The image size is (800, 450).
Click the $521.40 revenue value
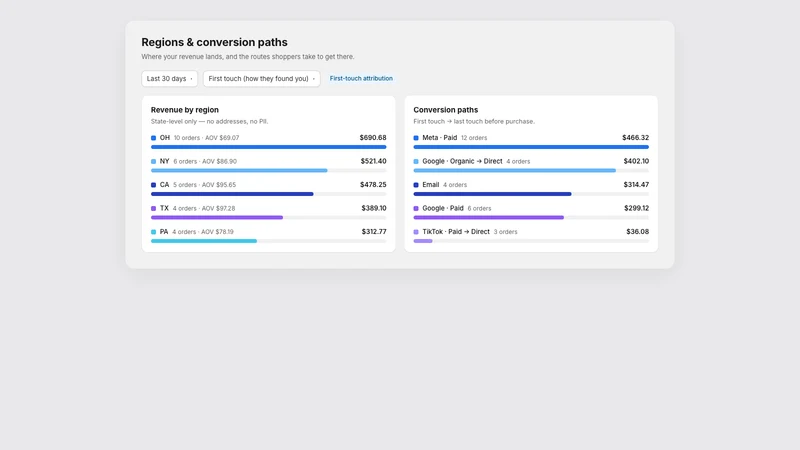[x=373, y=161]
